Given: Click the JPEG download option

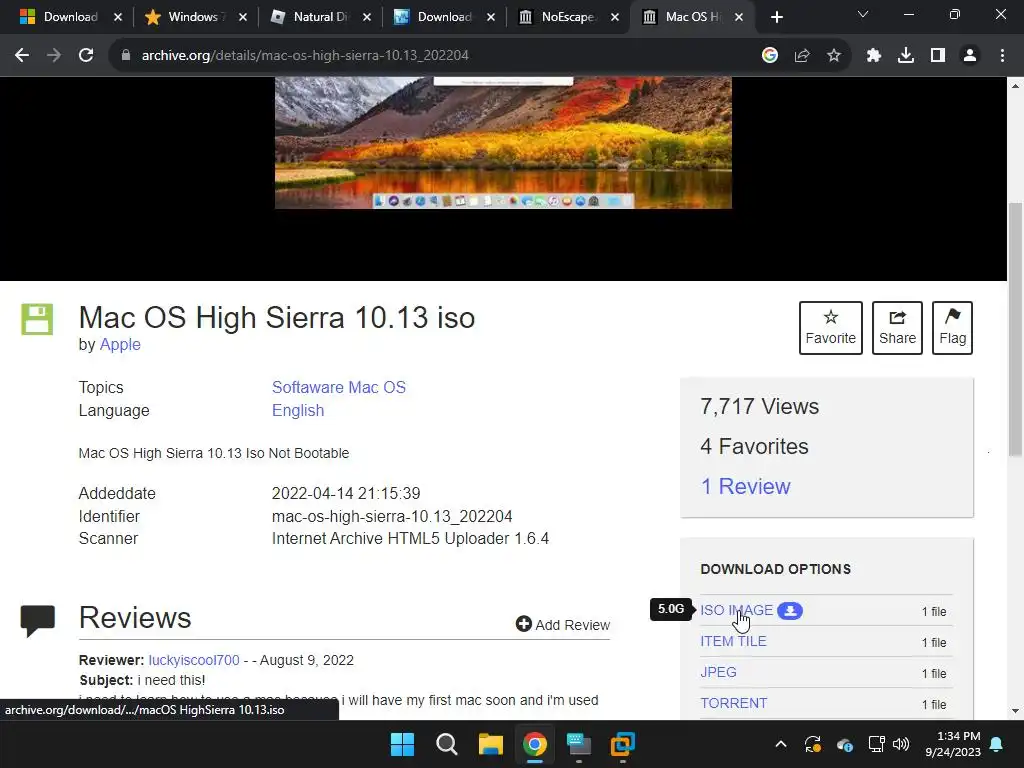Looking at the screenshot, I should pyautogui.click(x=718, y=672).
